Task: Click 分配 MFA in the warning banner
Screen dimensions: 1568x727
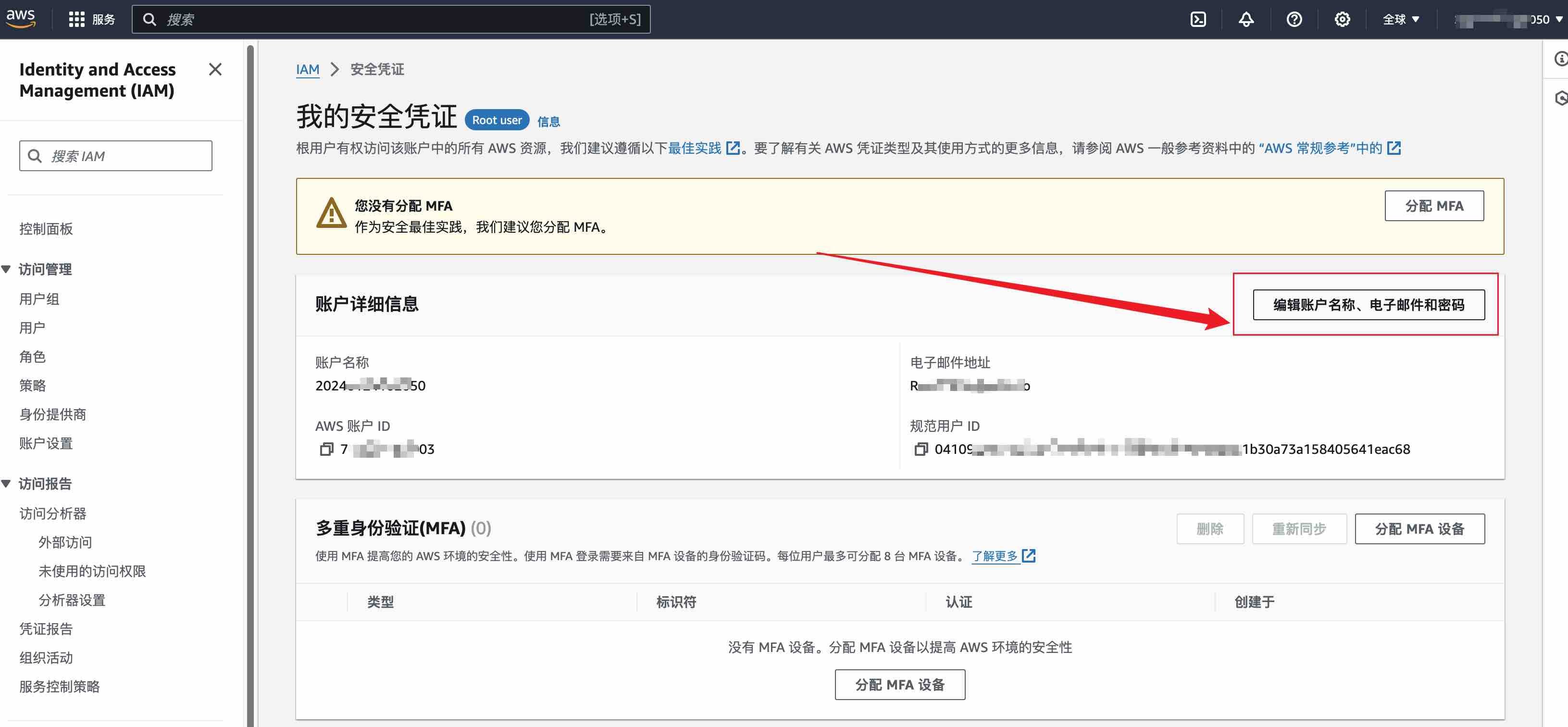Action: click(1434, 206)
